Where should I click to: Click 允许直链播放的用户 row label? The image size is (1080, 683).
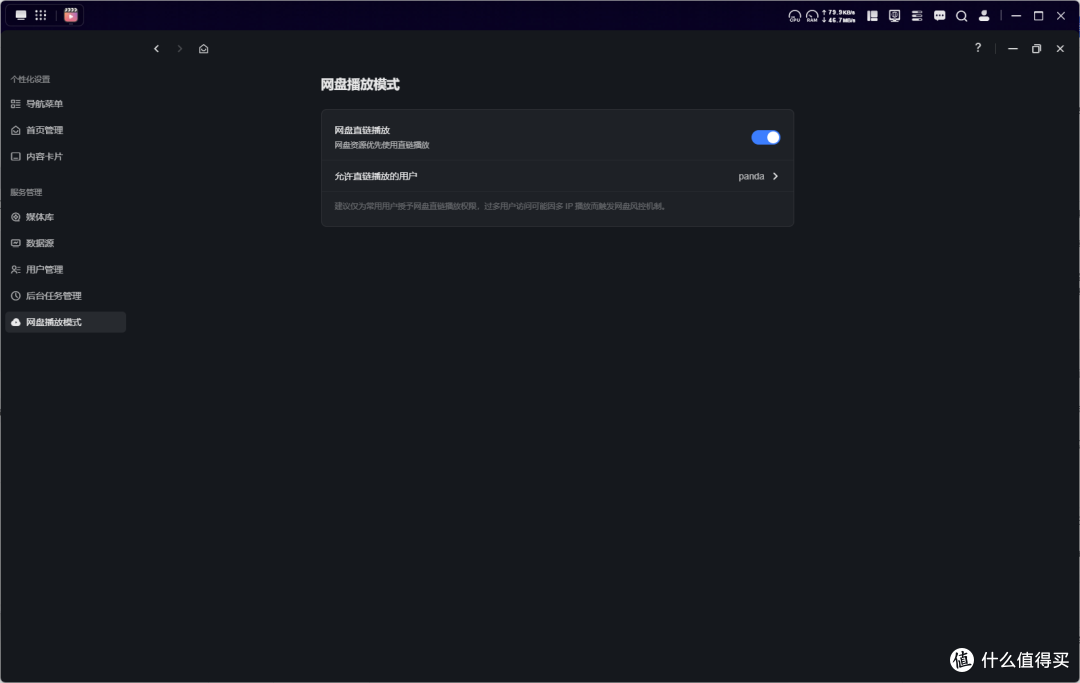point(376,176)
